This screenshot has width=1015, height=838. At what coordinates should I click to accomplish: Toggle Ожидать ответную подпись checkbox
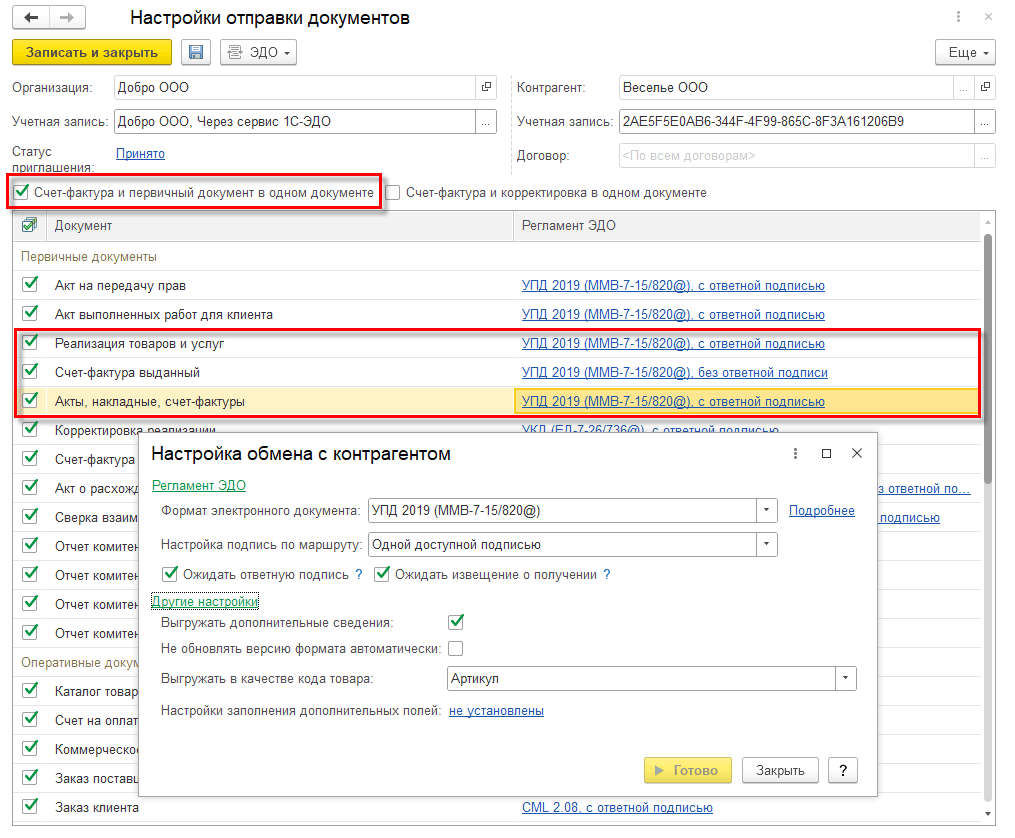coord(170,574)
